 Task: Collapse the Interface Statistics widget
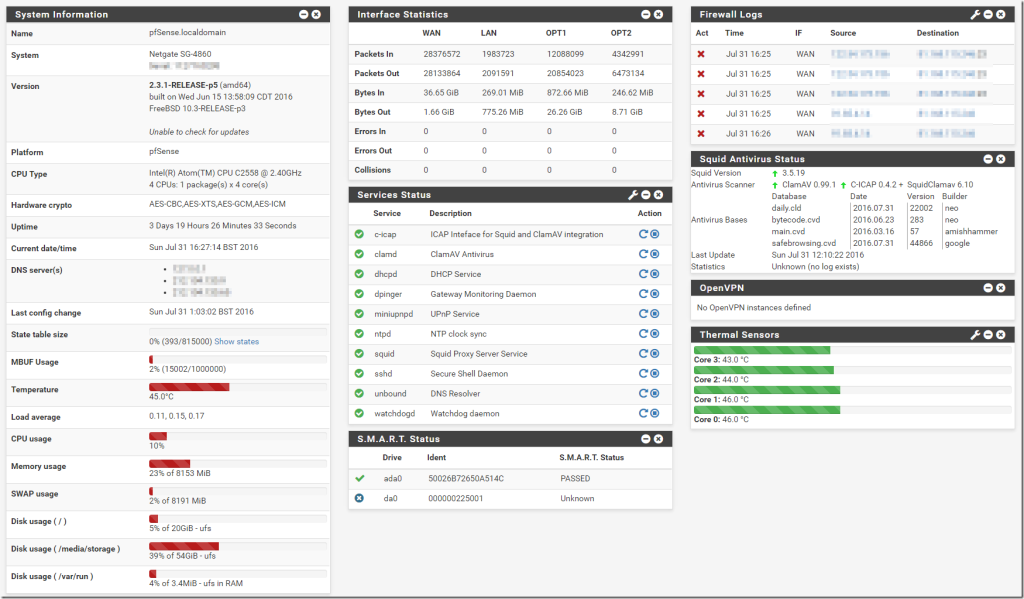tap(646, 15)
